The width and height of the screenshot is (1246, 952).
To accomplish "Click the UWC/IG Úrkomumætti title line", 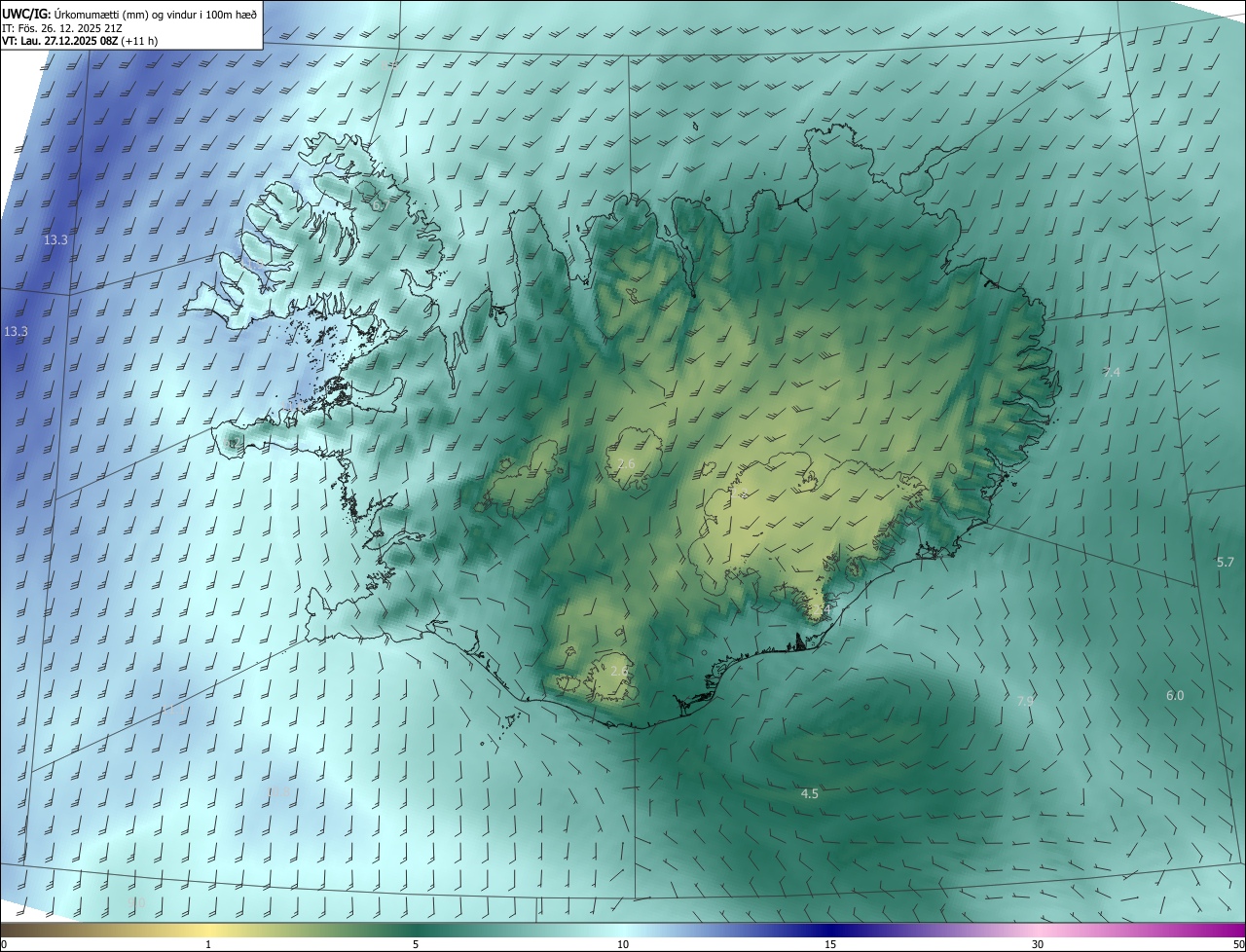I will (129, 13).
